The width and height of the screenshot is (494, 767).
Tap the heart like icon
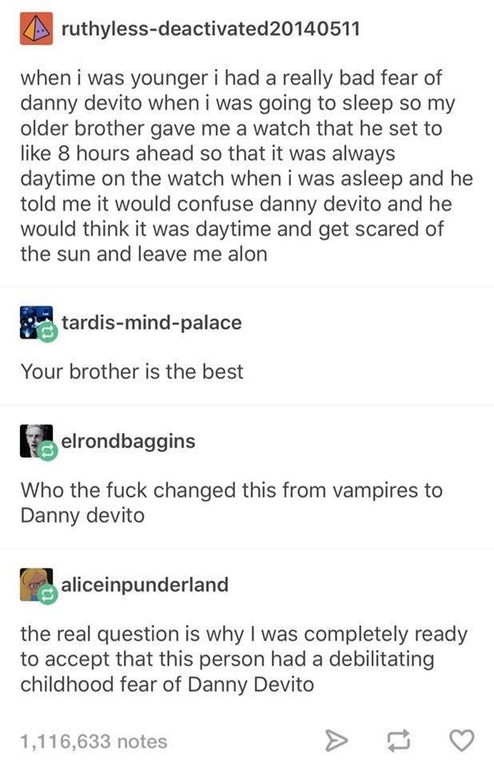pos(461,740)
